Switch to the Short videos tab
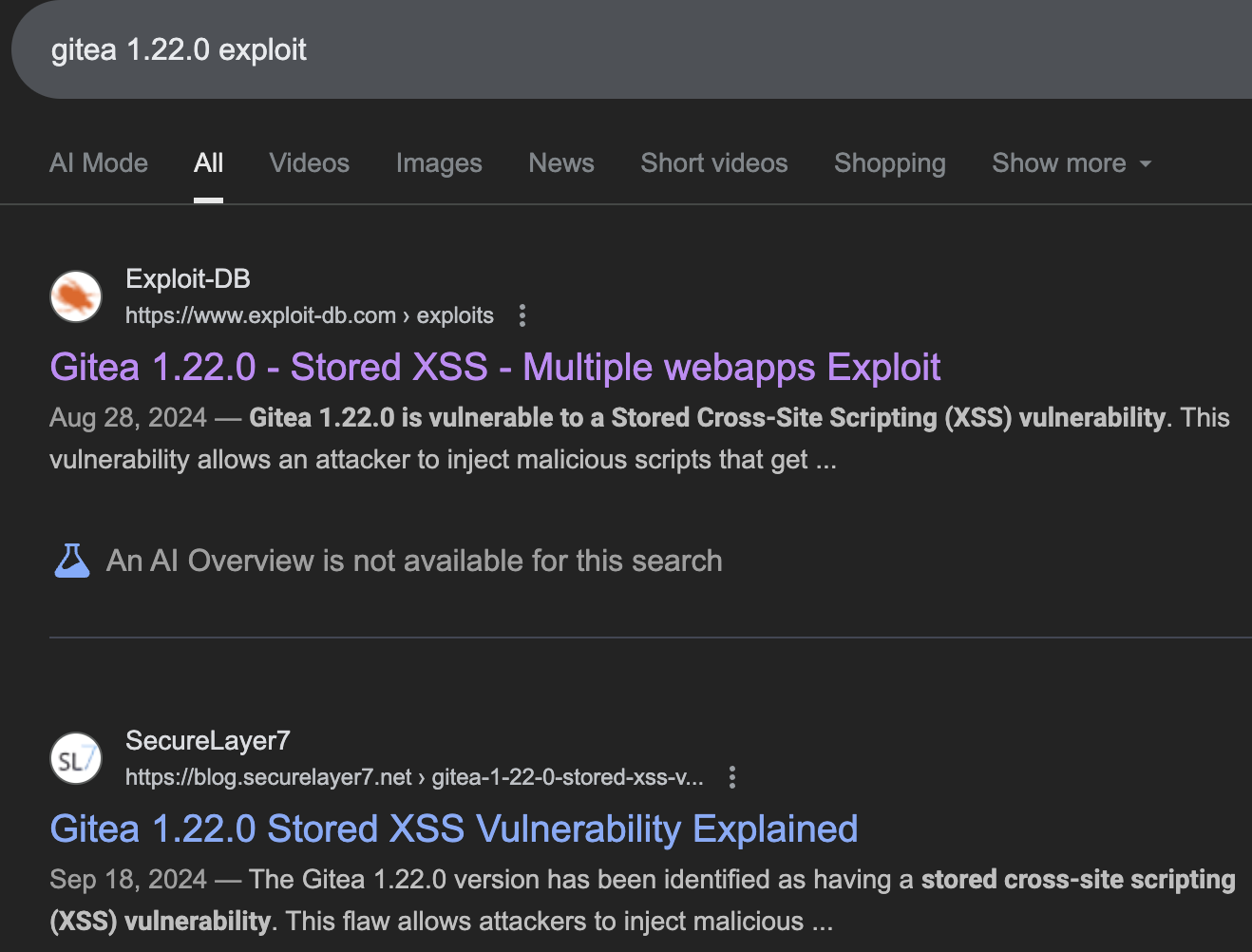Screen dimensions: 1252x952 point(714,163)
